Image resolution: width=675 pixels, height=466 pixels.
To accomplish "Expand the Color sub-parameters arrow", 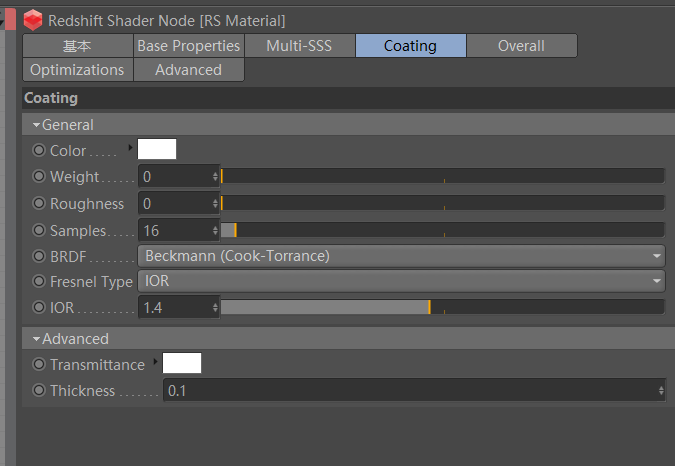I will 130,148.
